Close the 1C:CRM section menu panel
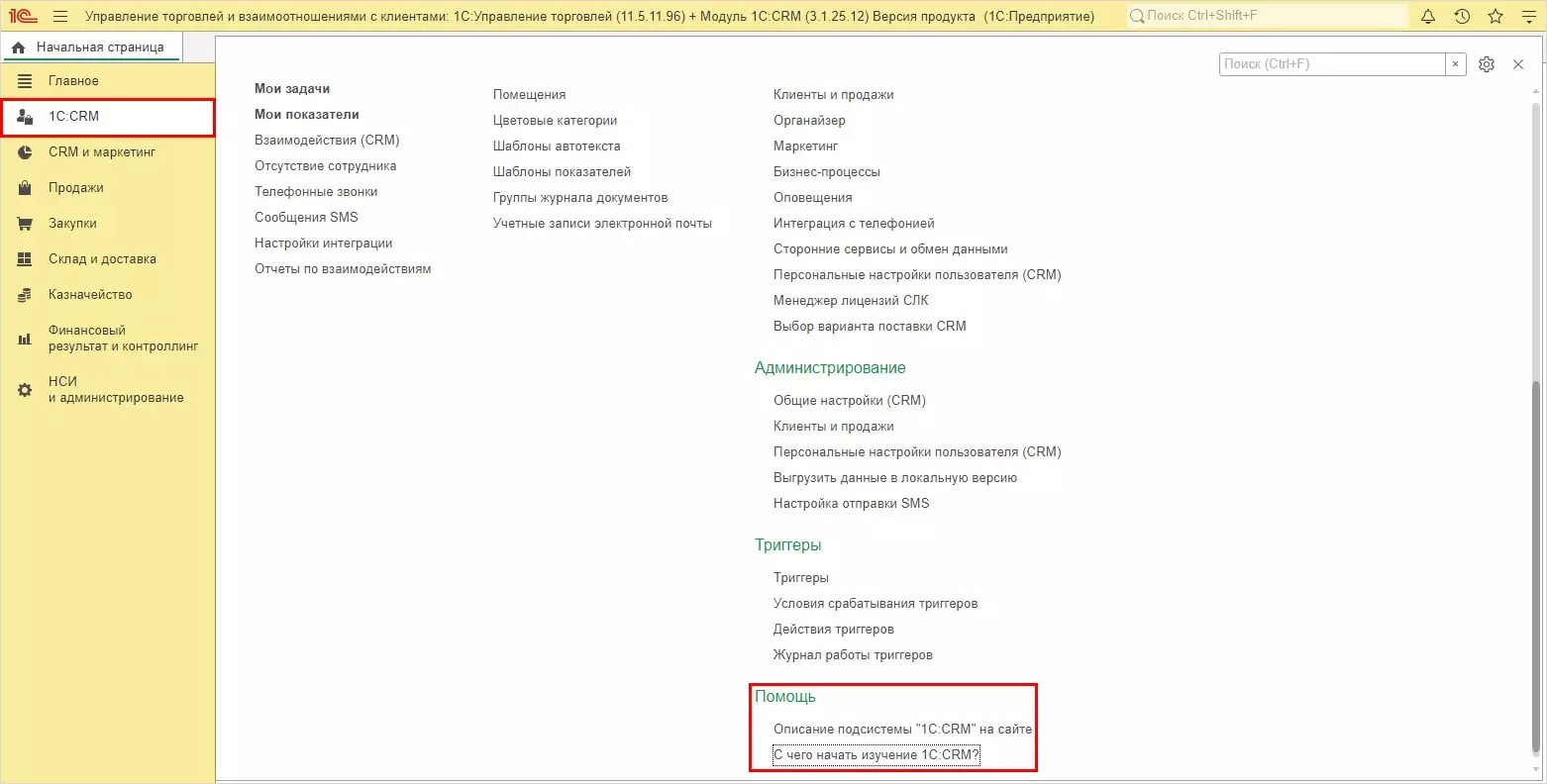The width and height of the screenshot is (1547, 784). coord(1518,64)
